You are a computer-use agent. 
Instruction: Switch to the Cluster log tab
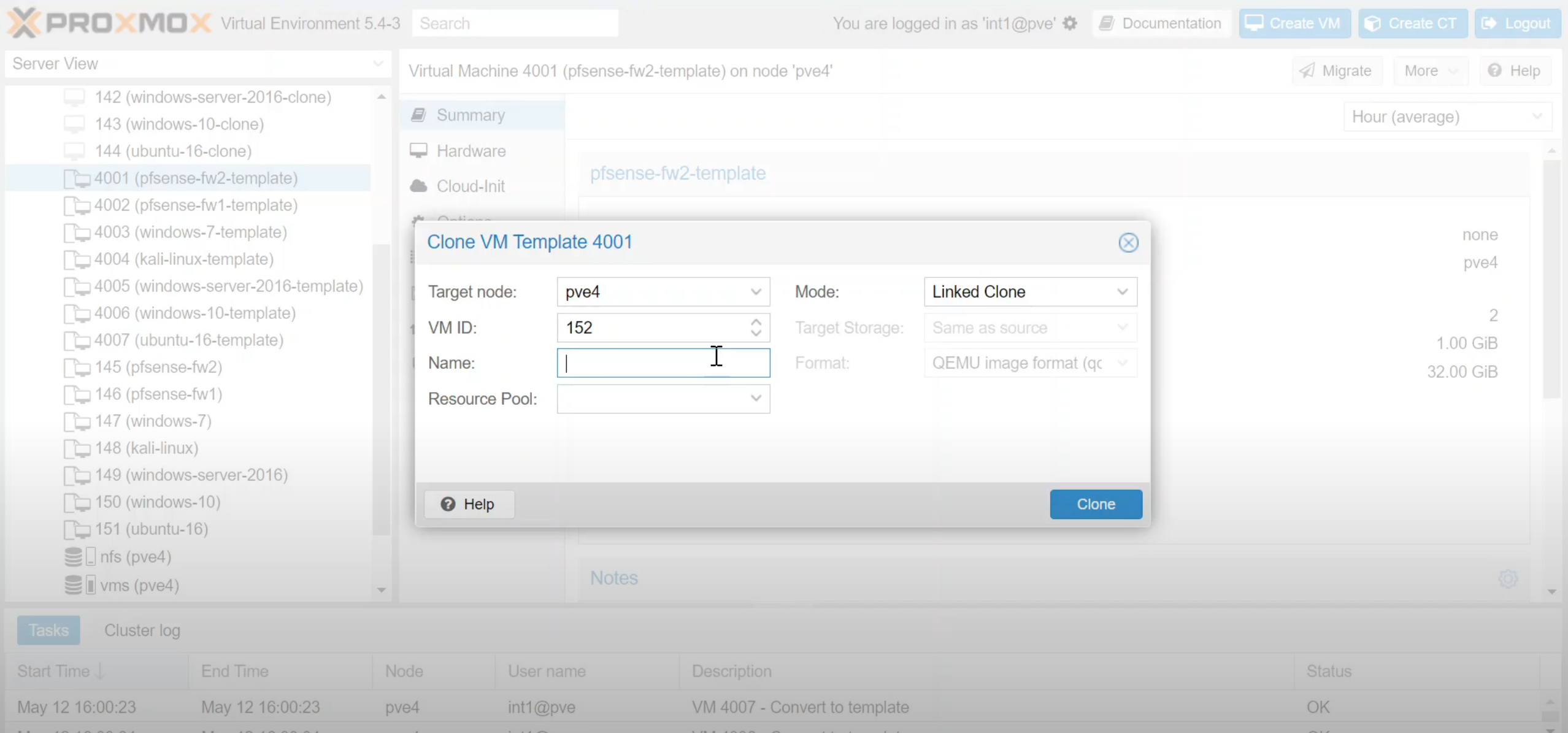[x=142, y=630]
